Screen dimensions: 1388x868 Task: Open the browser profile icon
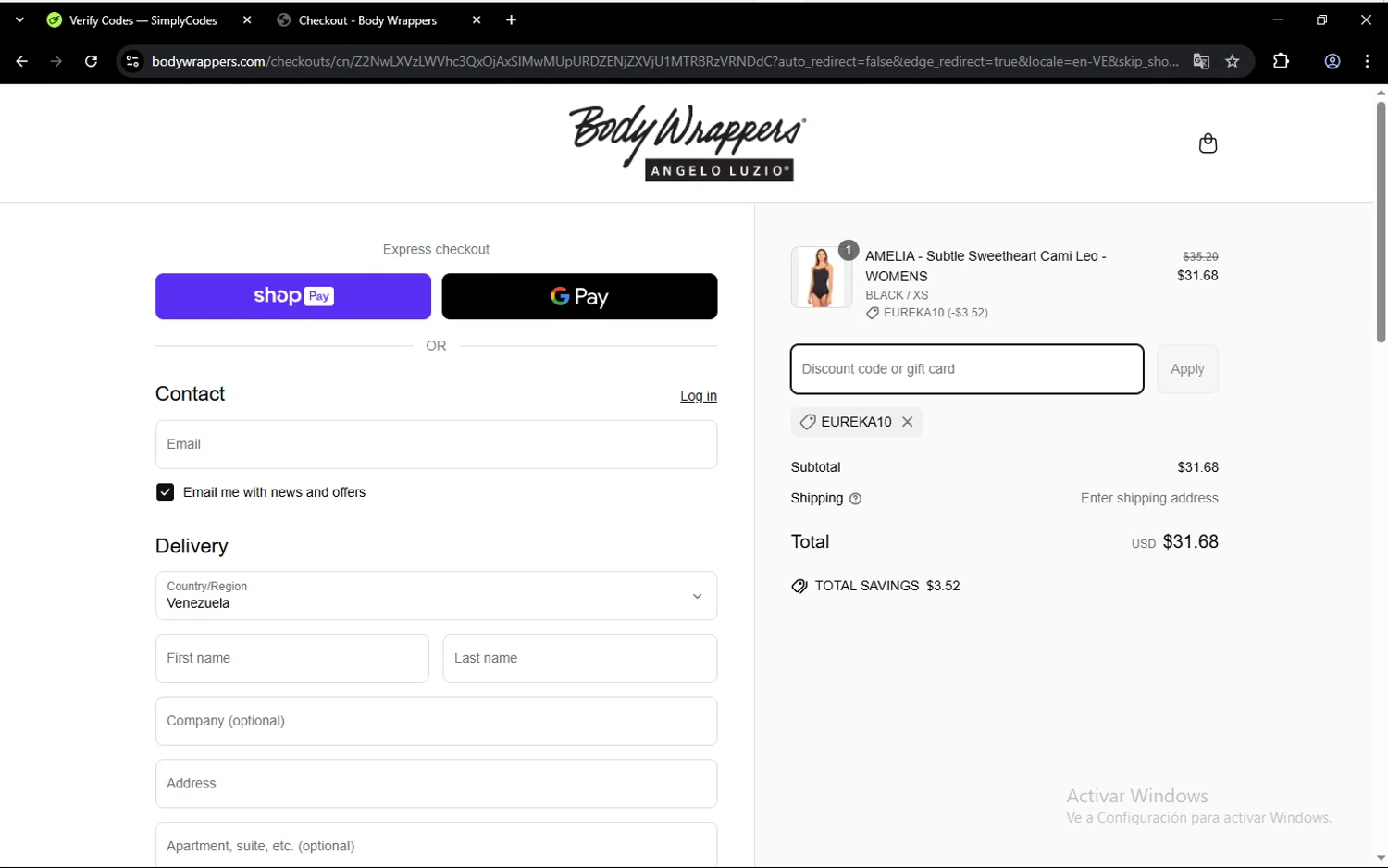pyautogui.click(x=1332, y=61)
